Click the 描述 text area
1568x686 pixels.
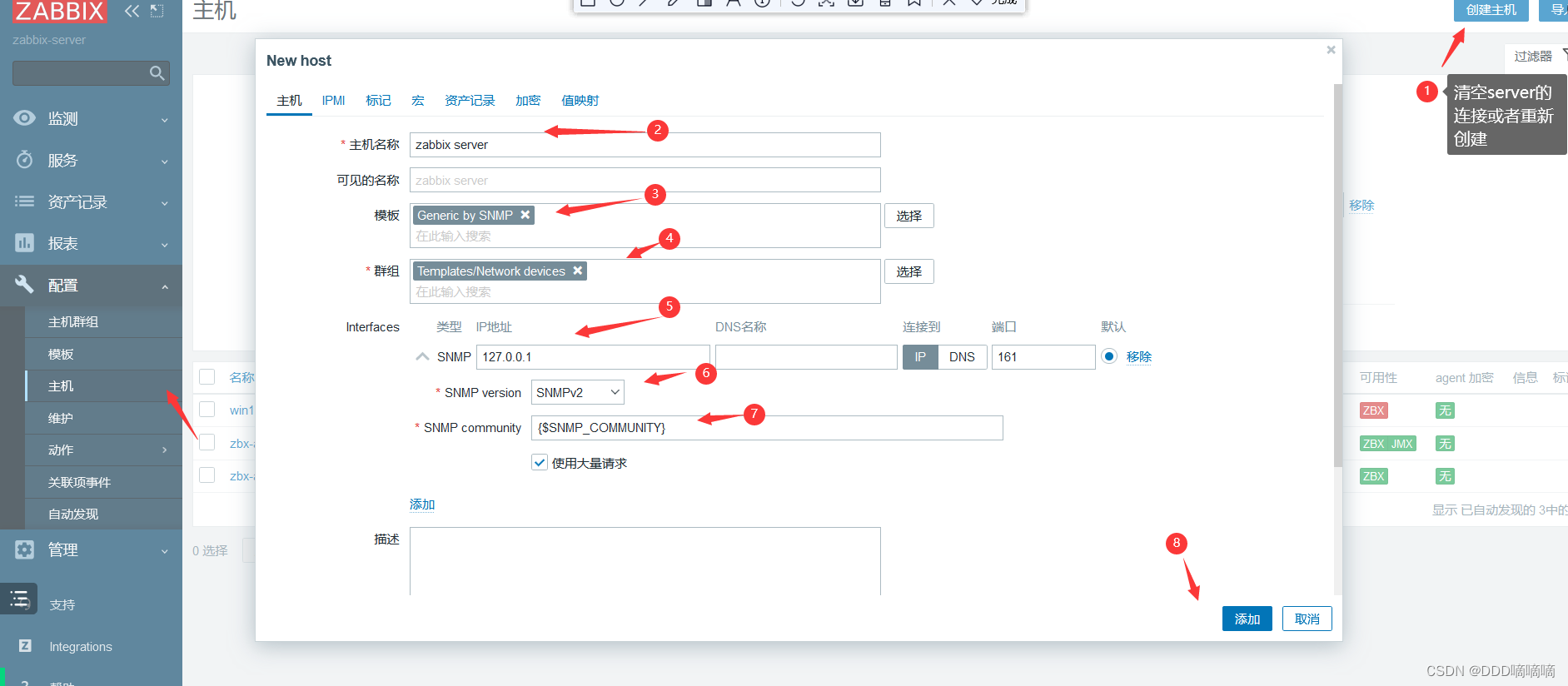[x=645, y=561]
